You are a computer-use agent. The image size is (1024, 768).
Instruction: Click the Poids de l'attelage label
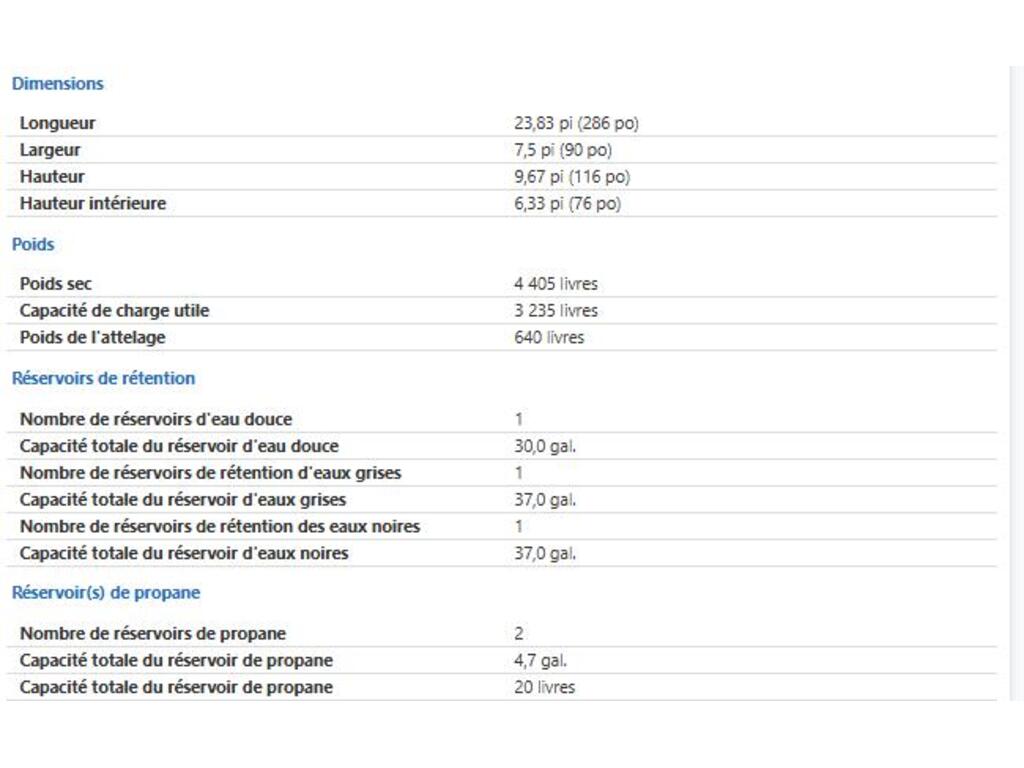93,337
